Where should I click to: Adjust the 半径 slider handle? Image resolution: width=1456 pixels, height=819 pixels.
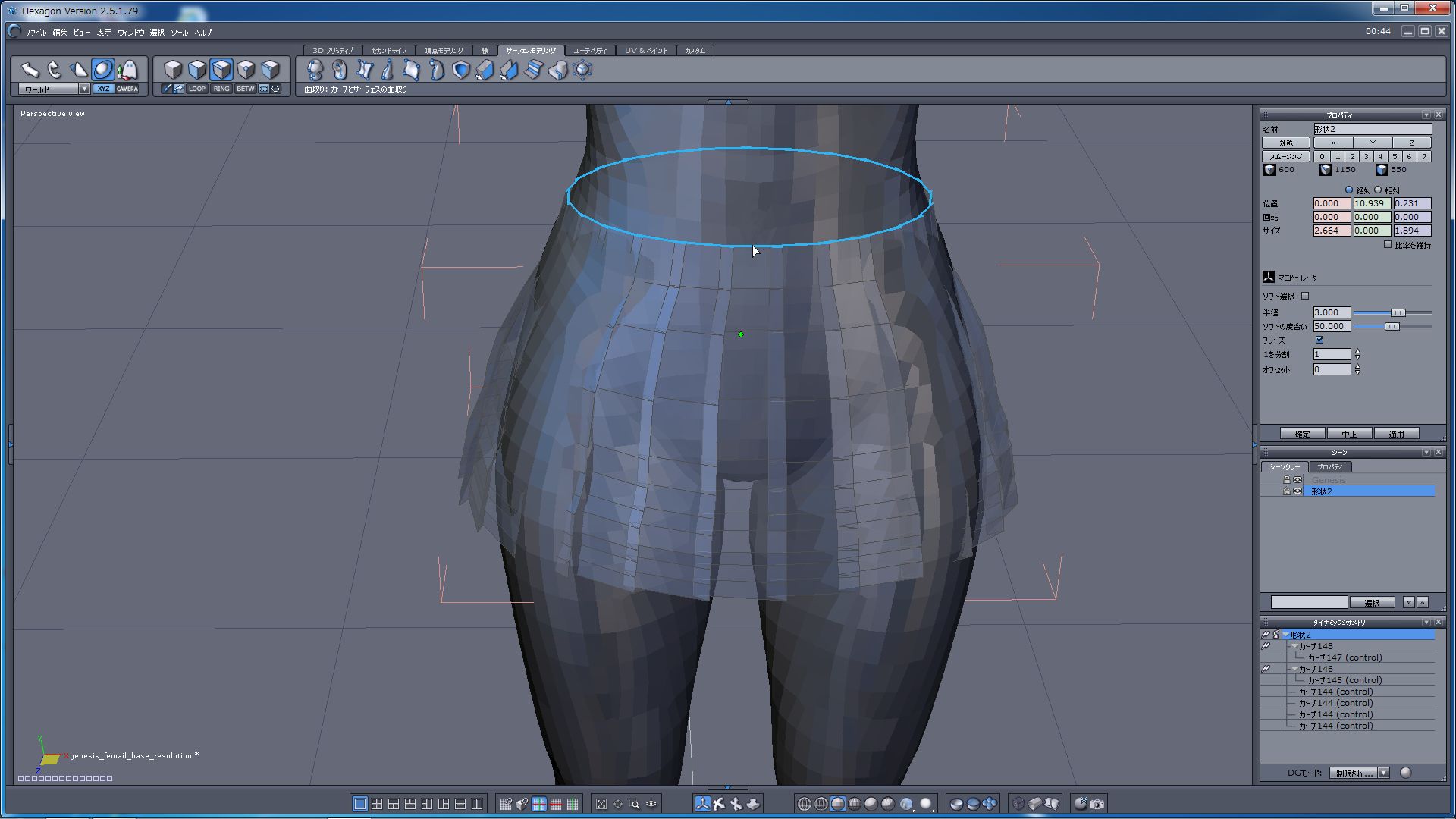tap(1398, 312)
